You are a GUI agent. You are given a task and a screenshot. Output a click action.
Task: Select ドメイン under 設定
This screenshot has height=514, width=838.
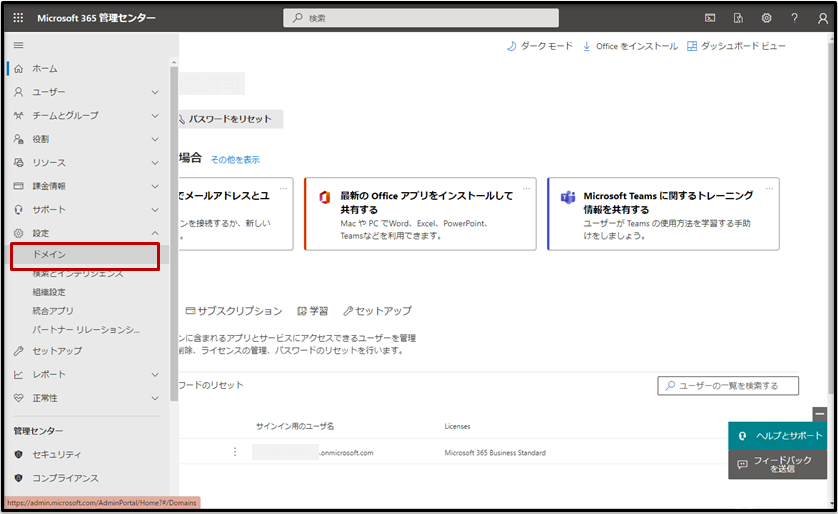(x=85, y=256)
